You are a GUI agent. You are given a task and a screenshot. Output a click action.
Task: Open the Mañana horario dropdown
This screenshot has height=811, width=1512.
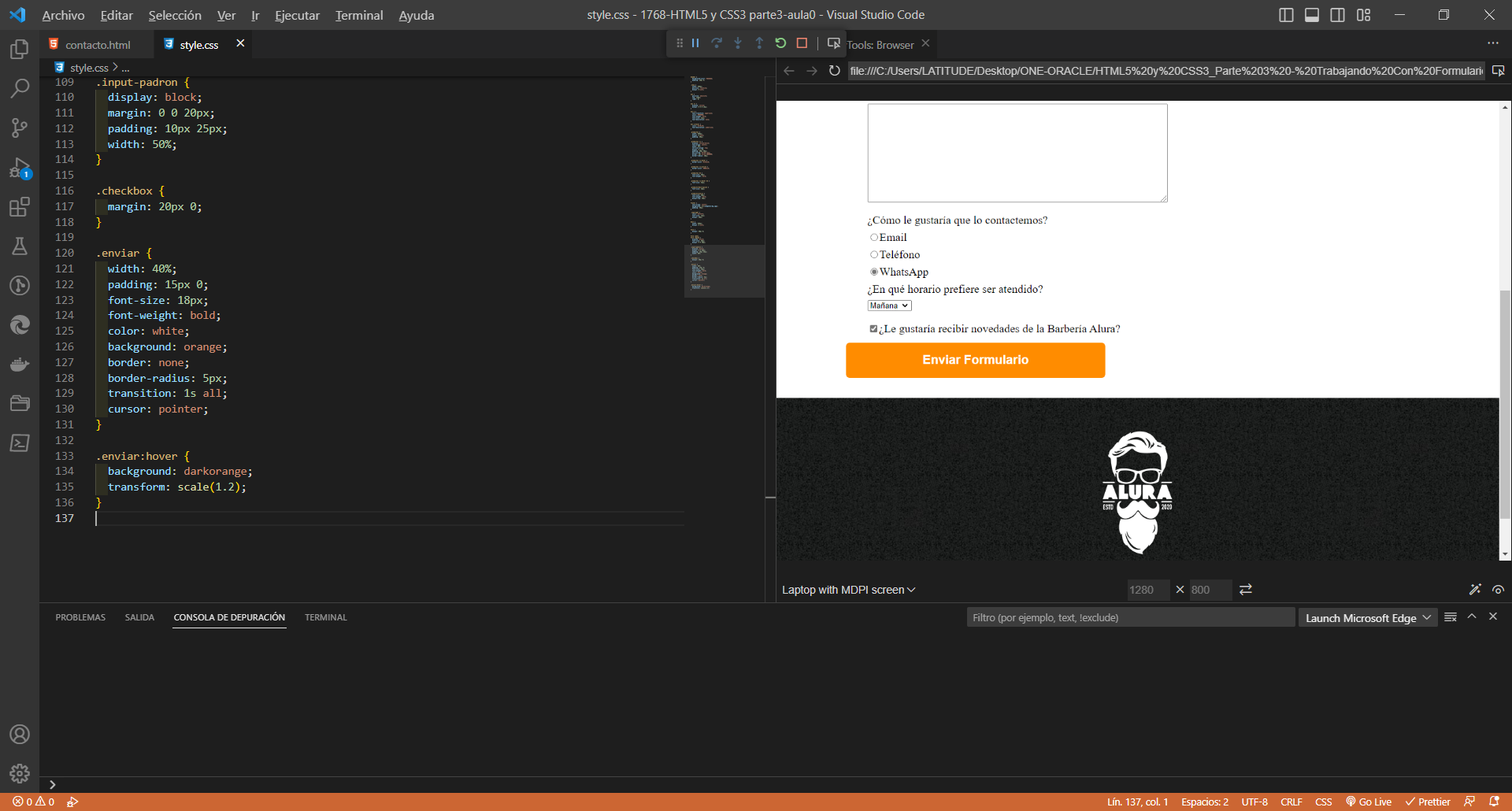890,306
